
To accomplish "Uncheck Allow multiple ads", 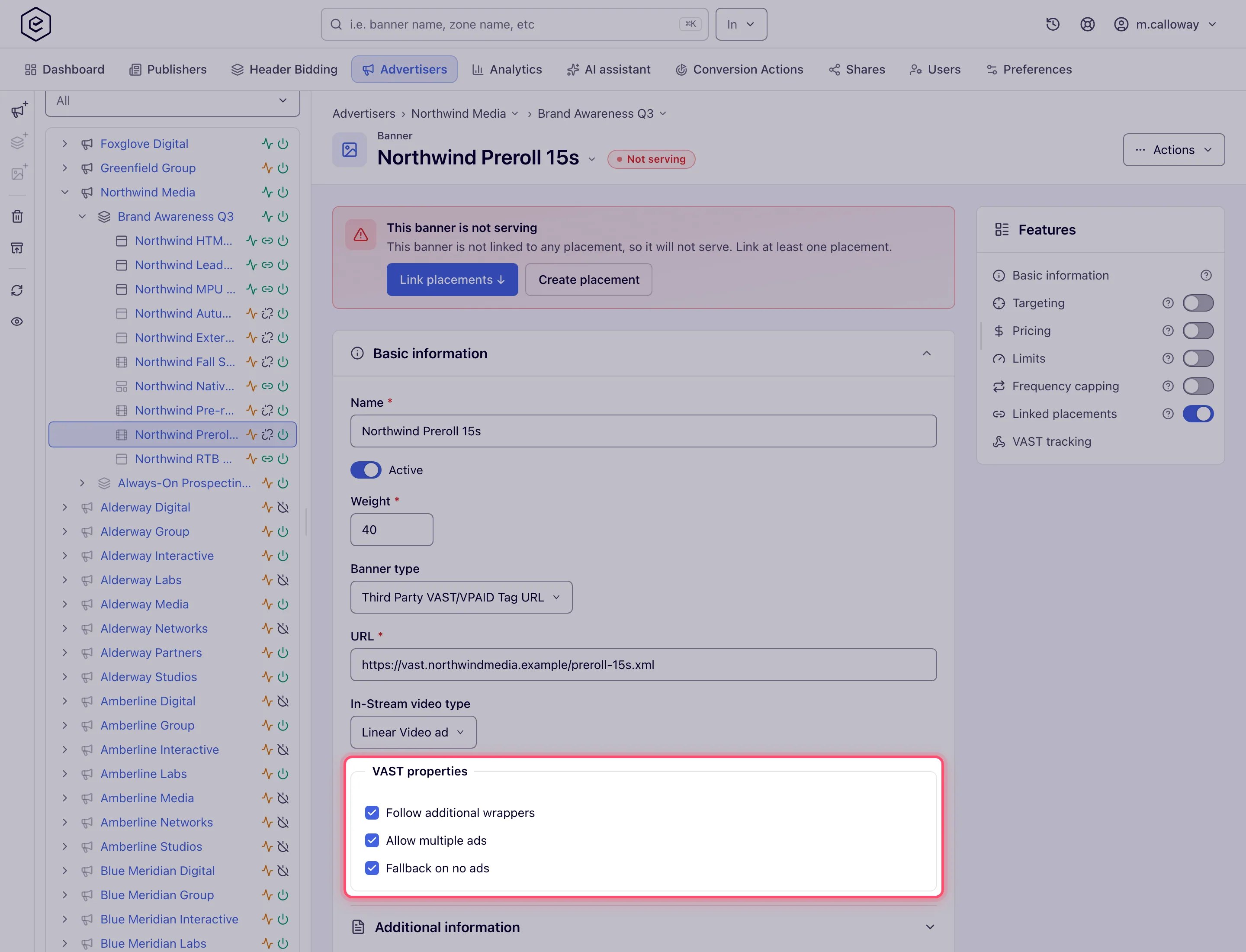I will pos(372,840).
